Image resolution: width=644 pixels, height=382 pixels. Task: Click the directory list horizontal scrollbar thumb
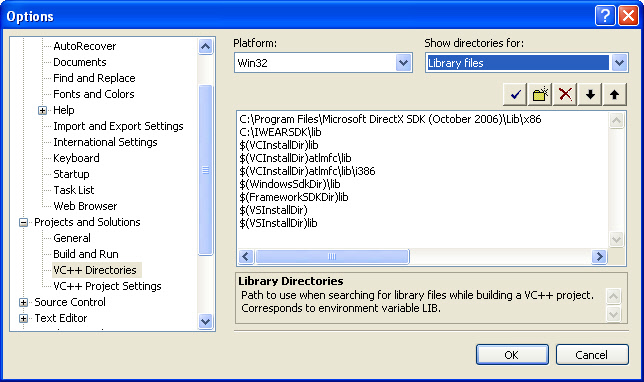pos(332,257)
